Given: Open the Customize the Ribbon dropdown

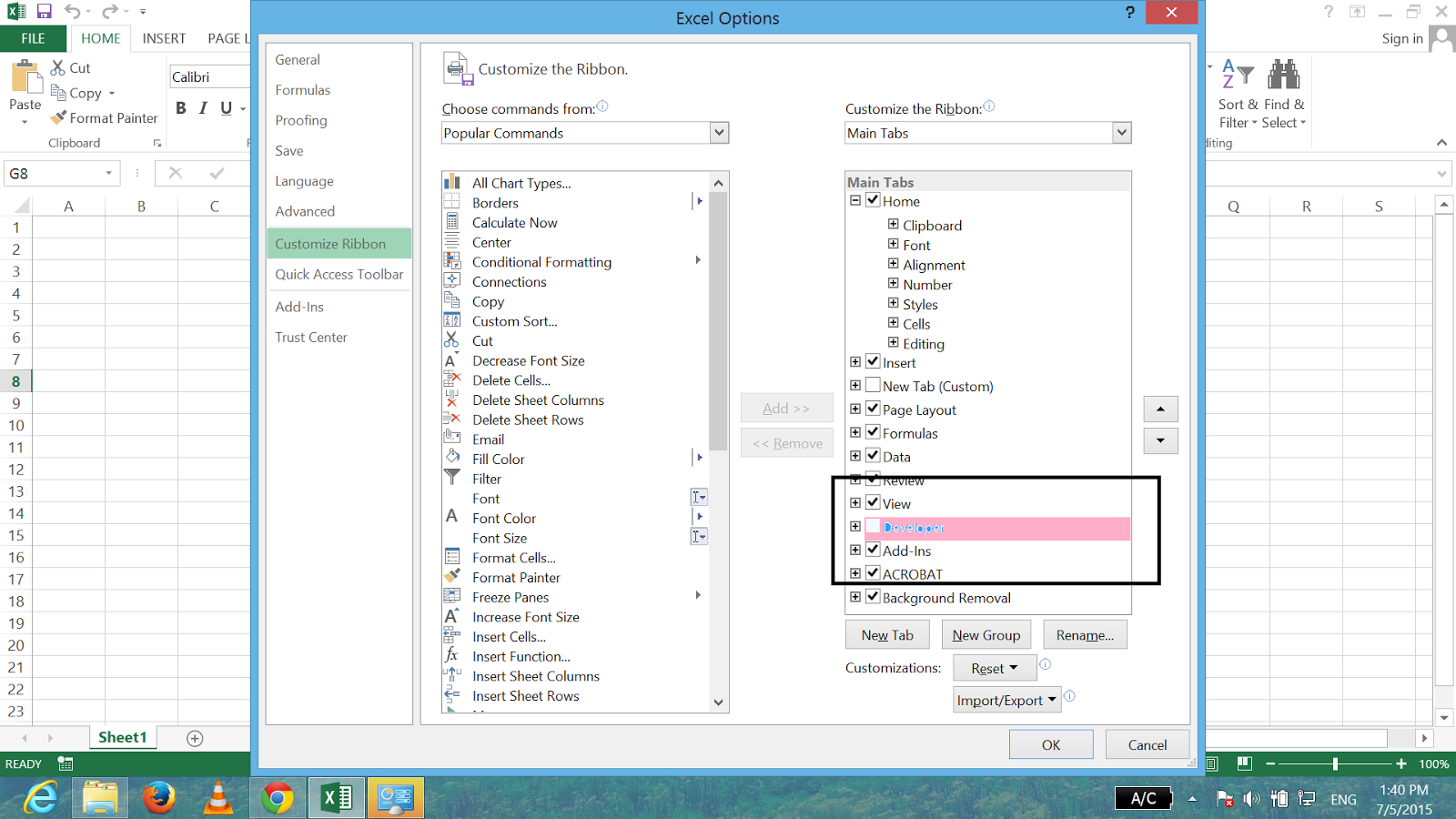Looking at the screenshot, I should click(x=1121, y=133).
